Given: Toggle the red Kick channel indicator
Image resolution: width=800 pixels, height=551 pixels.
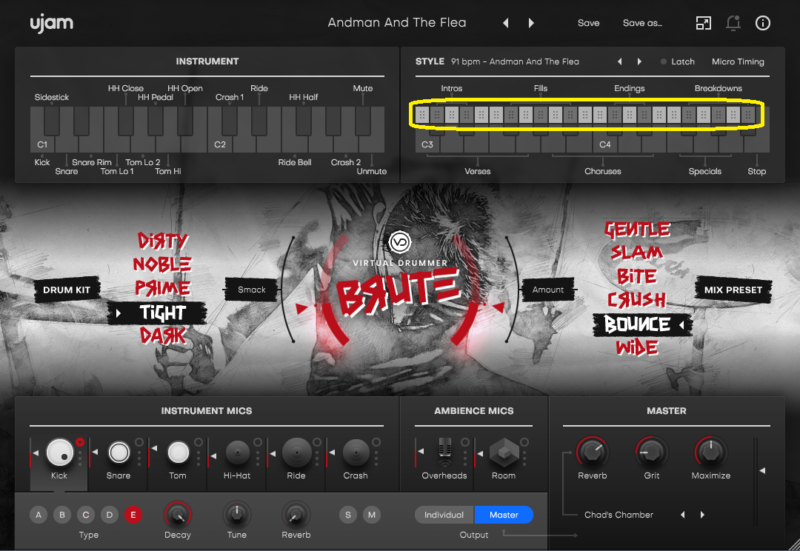Looking at the screenshot, I should pos(80,442).
